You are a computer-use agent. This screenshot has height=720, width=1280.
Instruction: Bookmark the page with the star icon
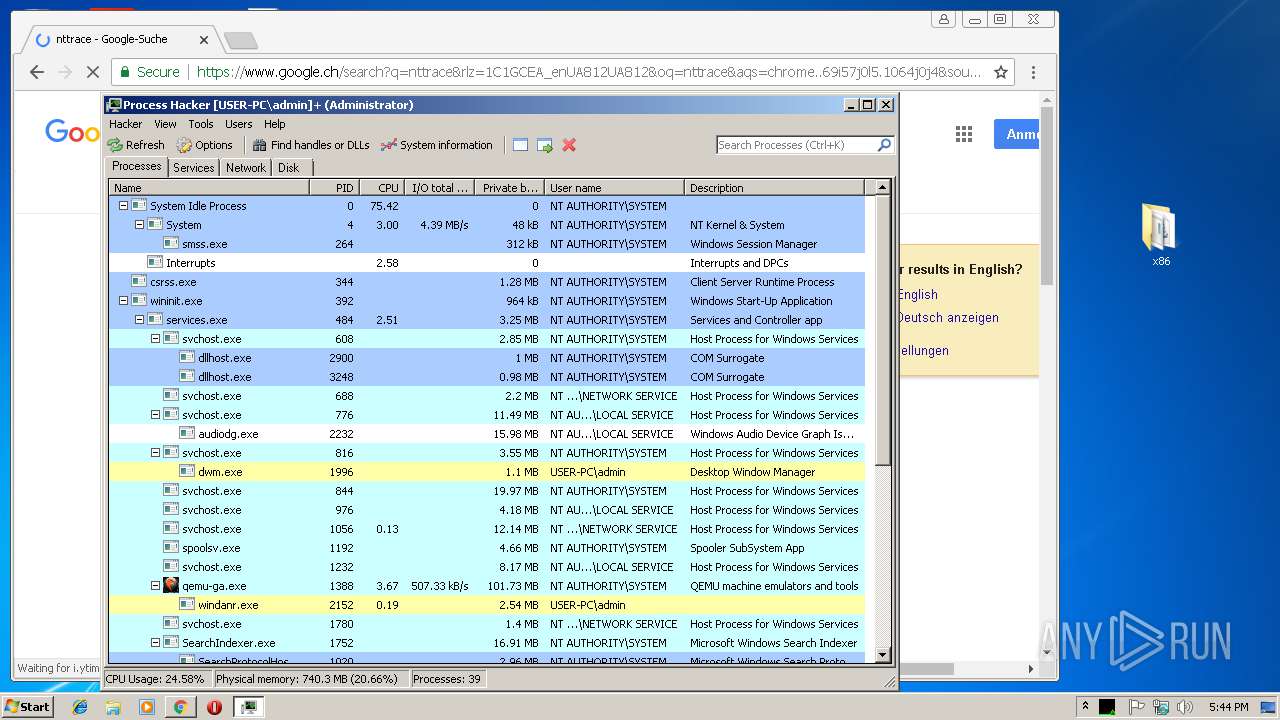pos(1001,72)
